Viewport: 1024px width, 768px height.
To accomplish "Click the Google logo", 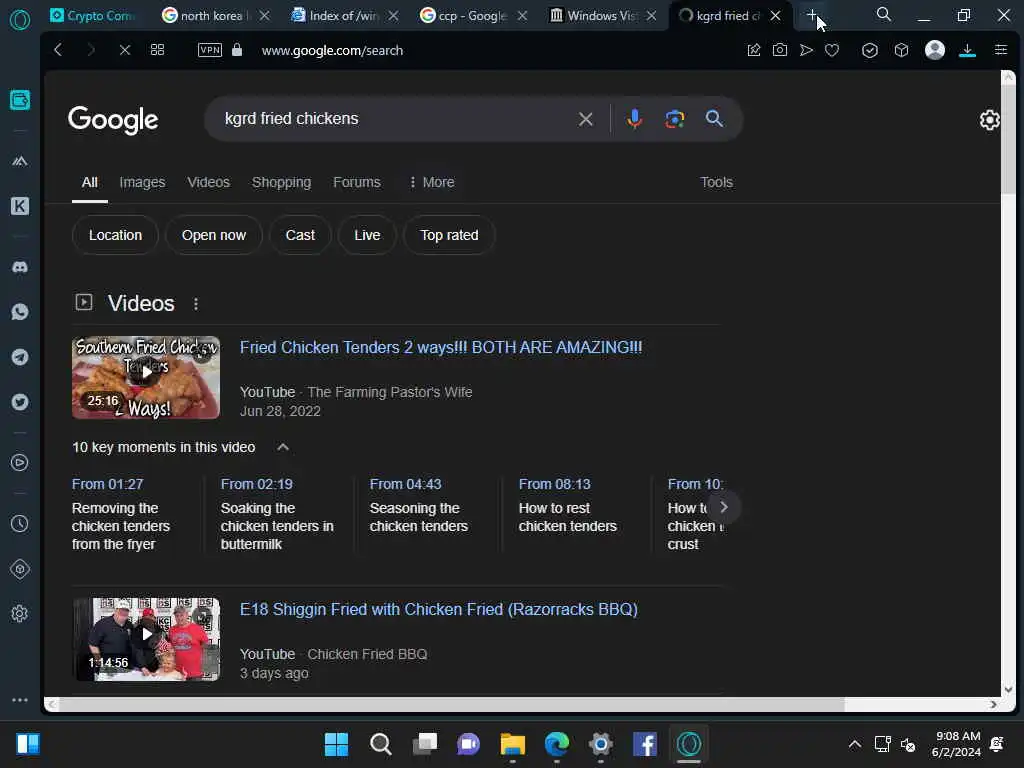I will (x=113, y=120).
